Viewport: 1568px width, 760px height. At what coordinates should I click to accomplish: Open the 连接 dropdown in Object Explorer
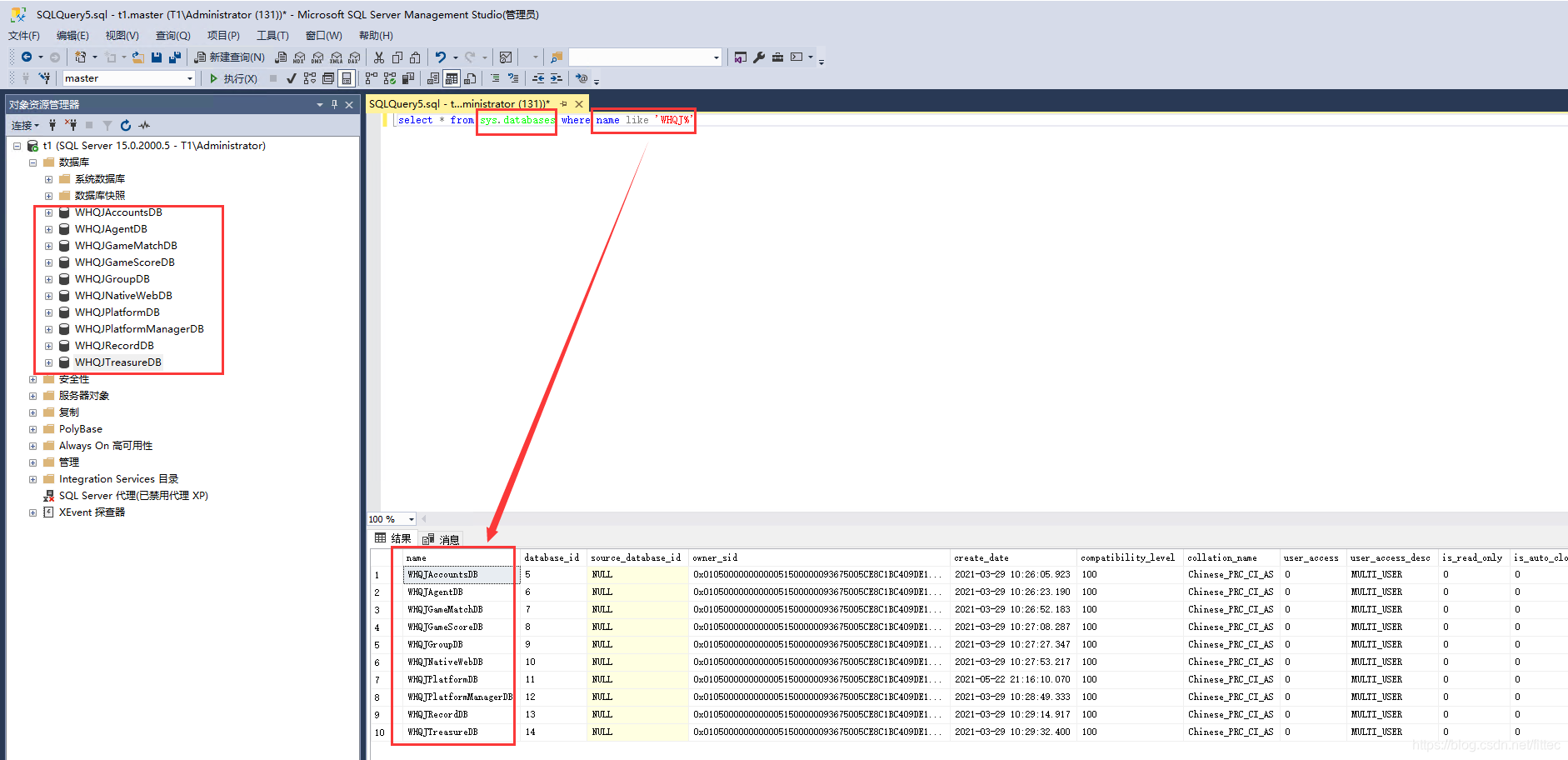pos(25,125)
